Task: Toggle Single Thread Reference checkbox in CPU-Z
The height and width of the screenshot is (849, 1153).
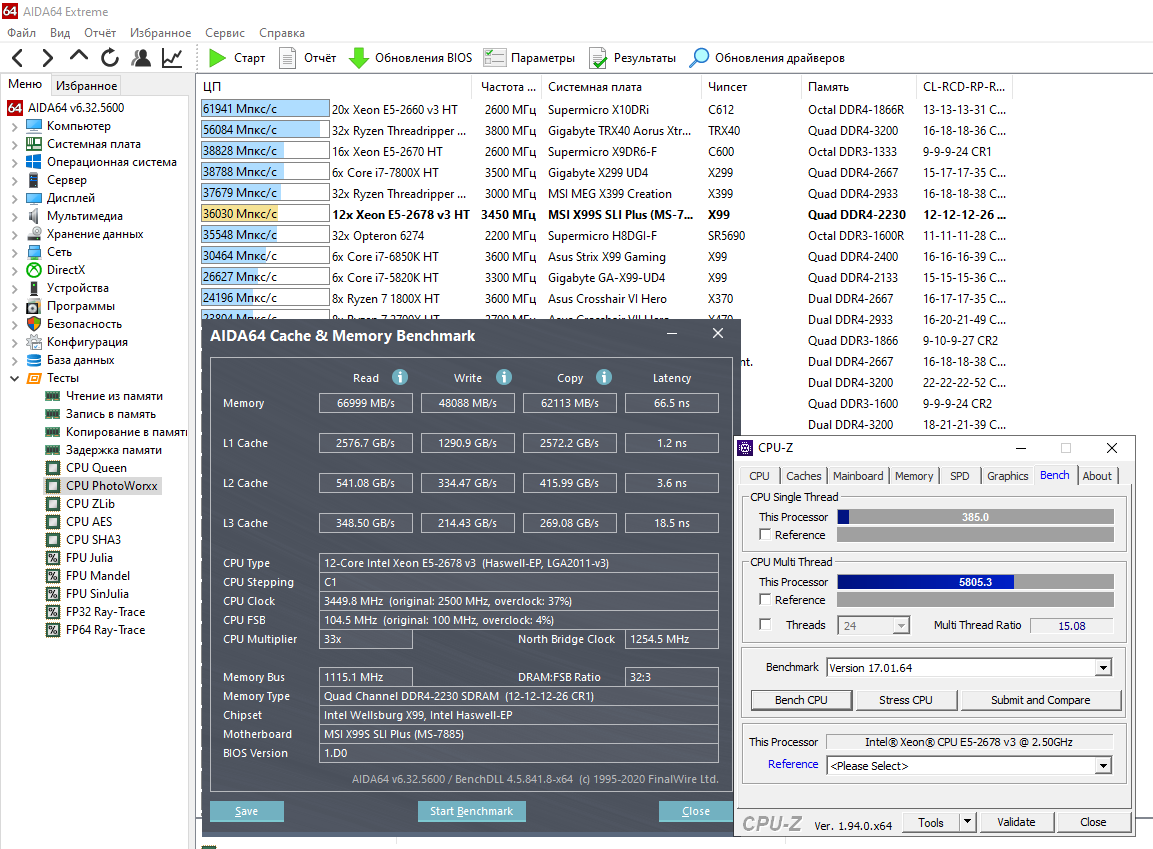Action: click(x=765, y=534)
